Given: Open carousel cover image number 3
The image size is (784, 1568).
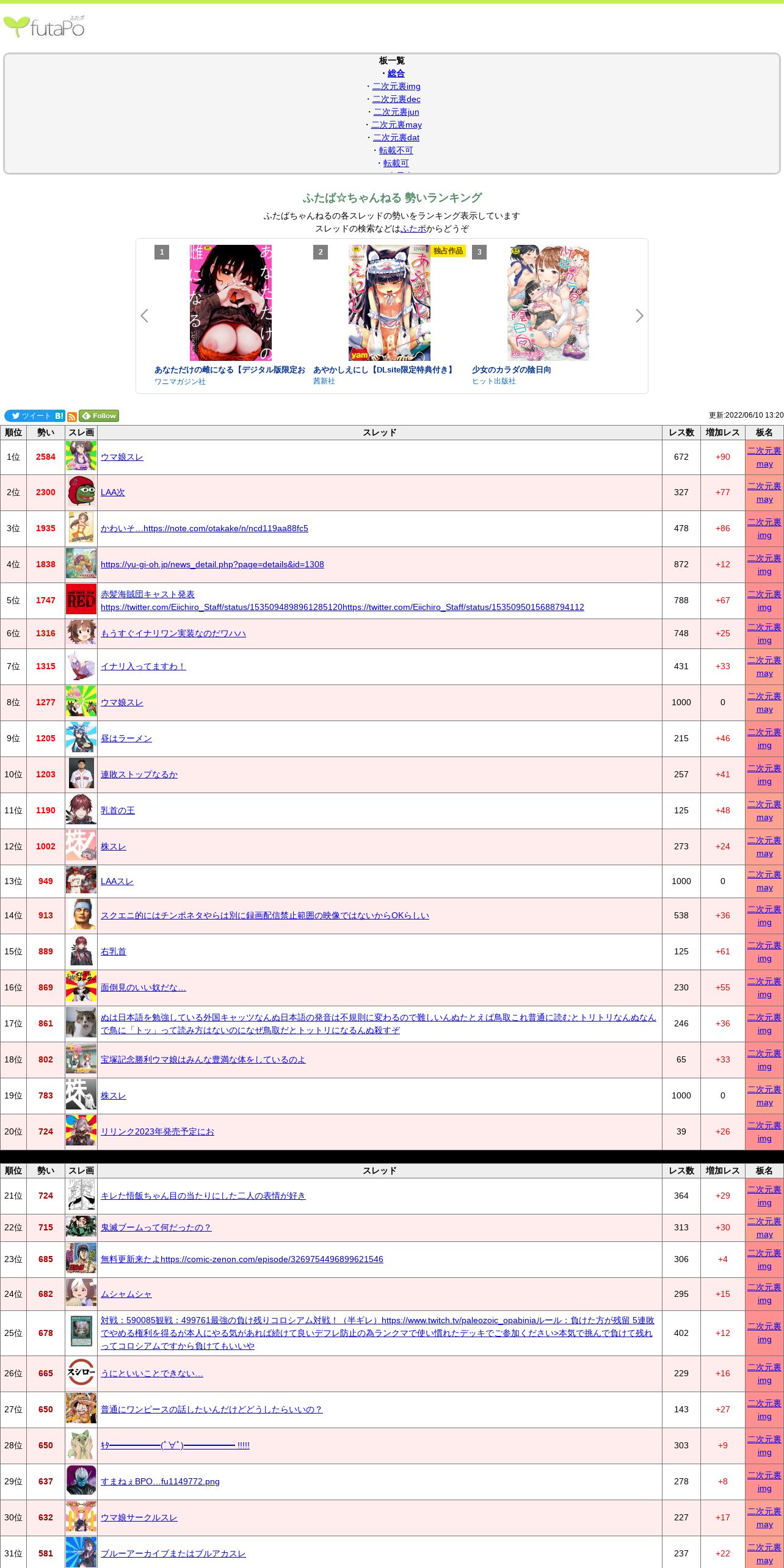Looking at the screenshot, I should coord(548,303).
